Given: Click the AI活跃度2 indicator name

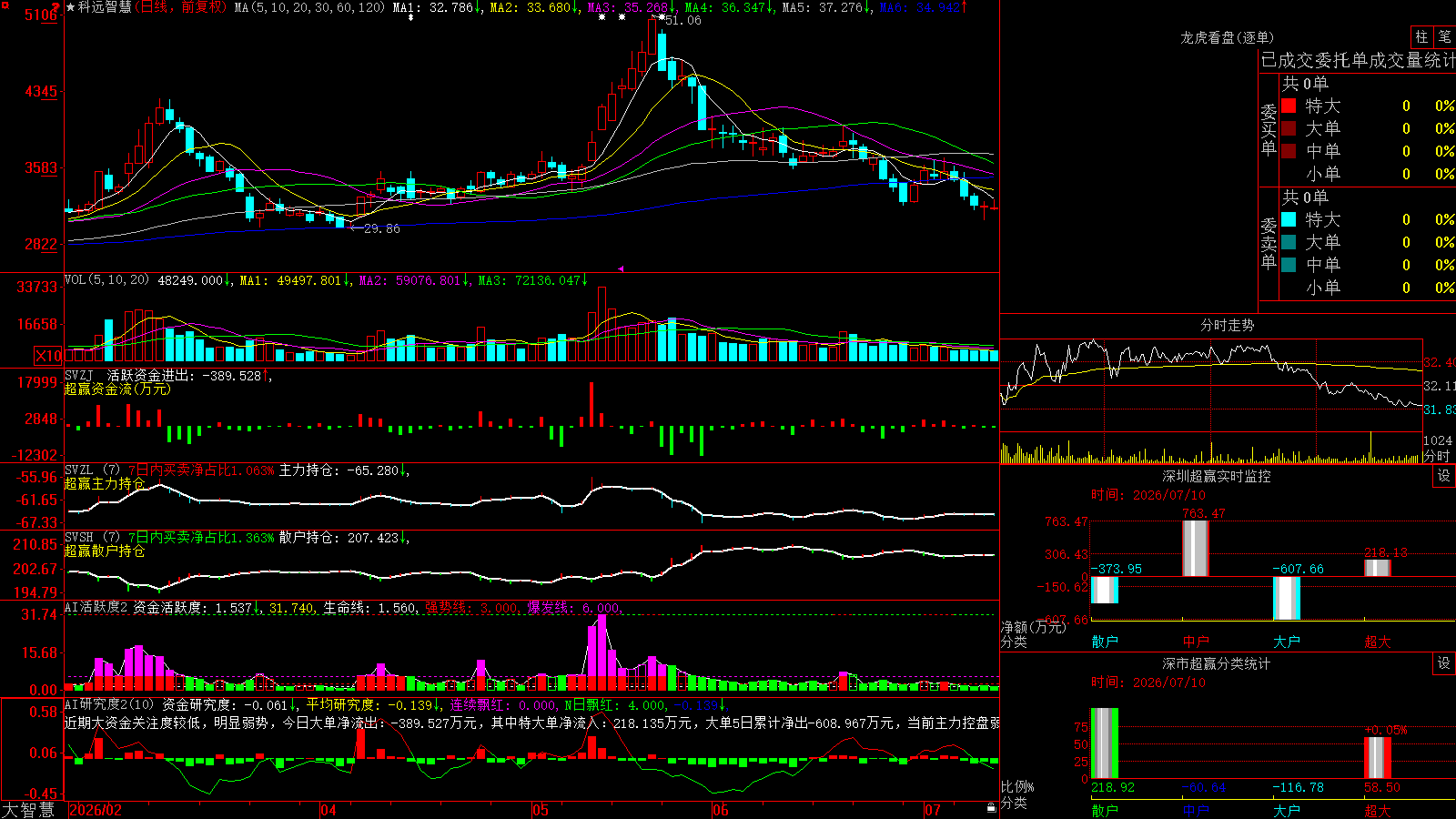Looking at the screenshot, I should pos(96,607).
